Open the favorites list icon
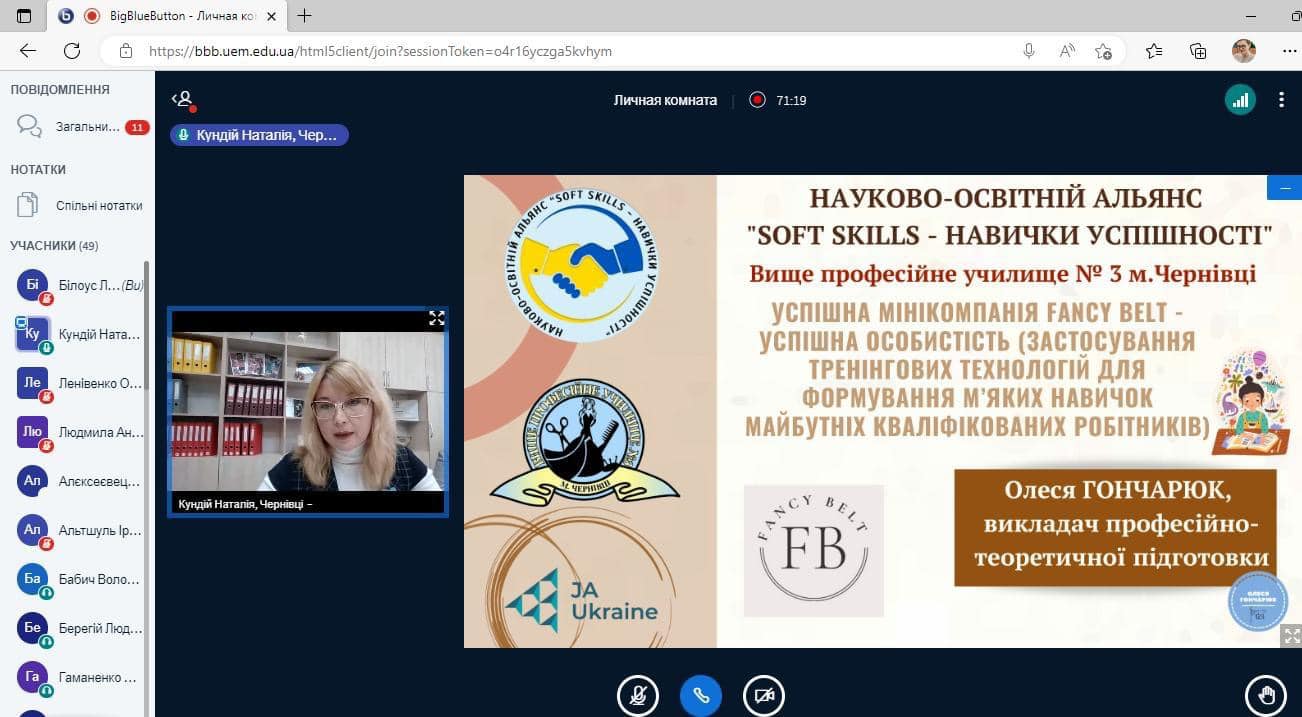Image resolution: width=1302 pixels, height=717 pixels. [1154, 51]
